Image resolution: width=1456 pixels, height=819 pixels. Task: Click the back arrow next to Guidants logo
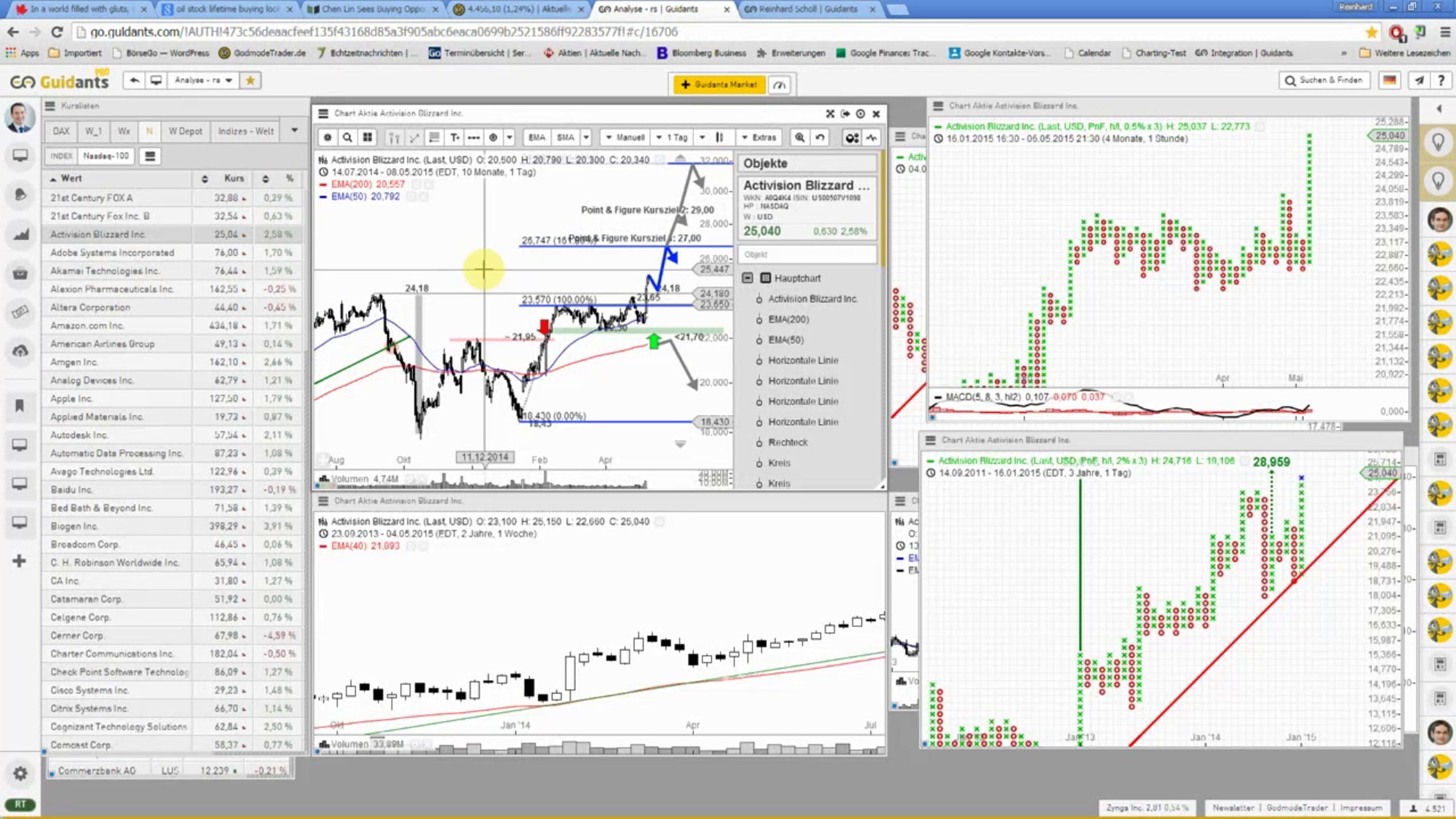click(x=134, y=81)
